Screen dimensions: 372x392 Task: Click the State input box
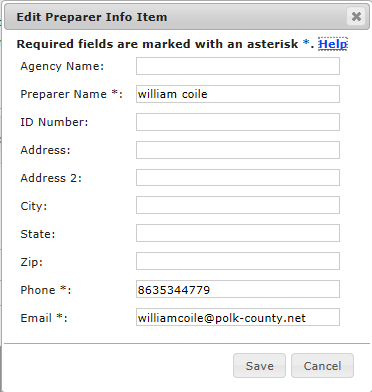point(238,233)
